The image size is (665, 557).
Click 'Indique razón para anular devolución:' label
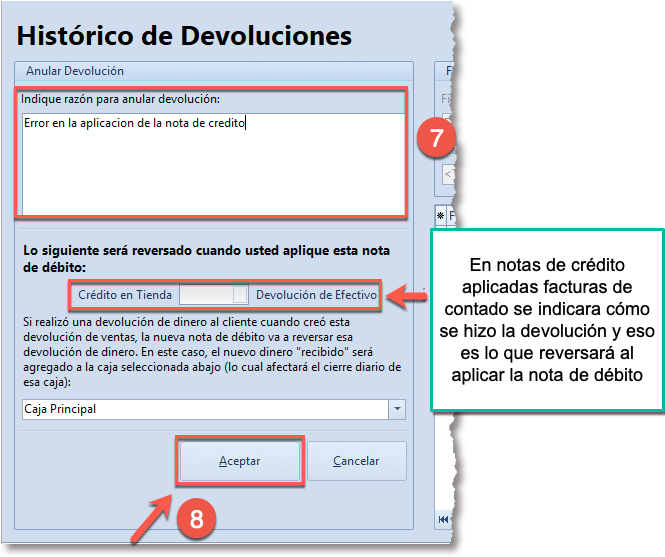coord(120,99)
